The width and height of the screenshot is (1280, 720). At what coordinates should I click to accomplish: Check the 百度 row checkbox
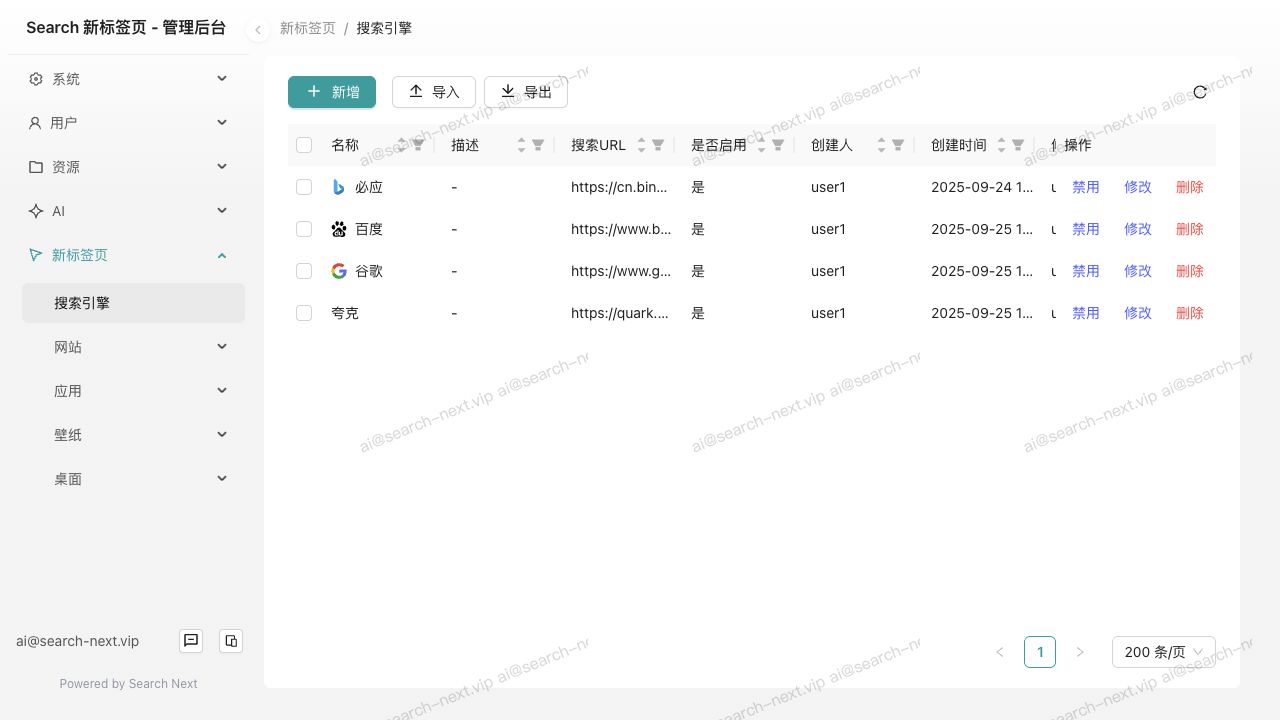click(x=304, y=229)
